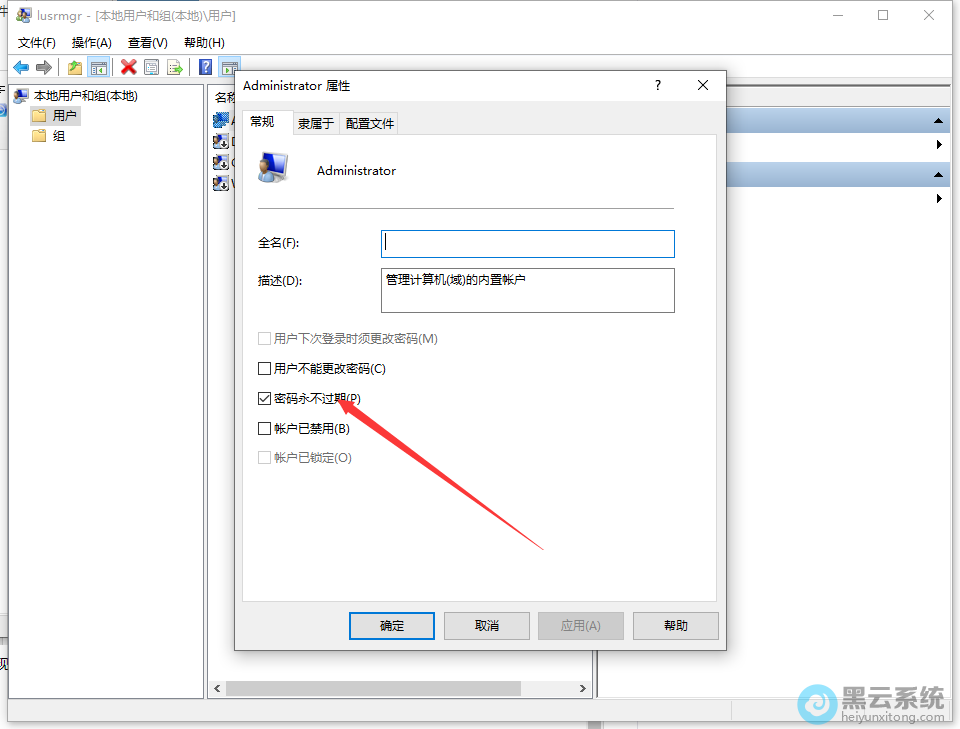Enable 帐户已禁用(B) checkbox
This screenshot has width=960, height=729.
(x=264, y=428)
